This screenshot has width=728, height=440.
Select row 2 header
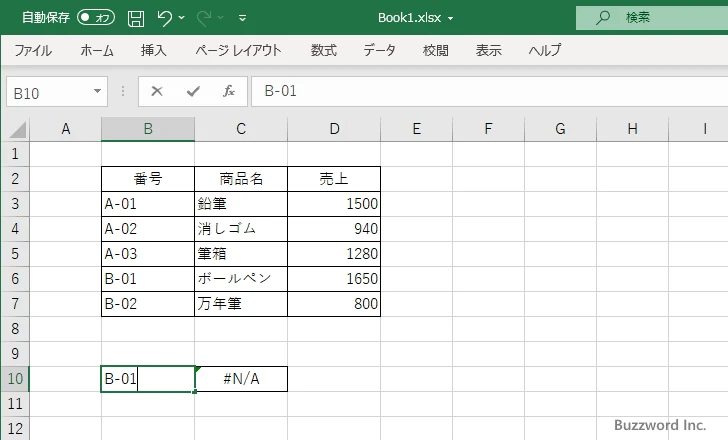pyautogui.click(x=15, y=179)
